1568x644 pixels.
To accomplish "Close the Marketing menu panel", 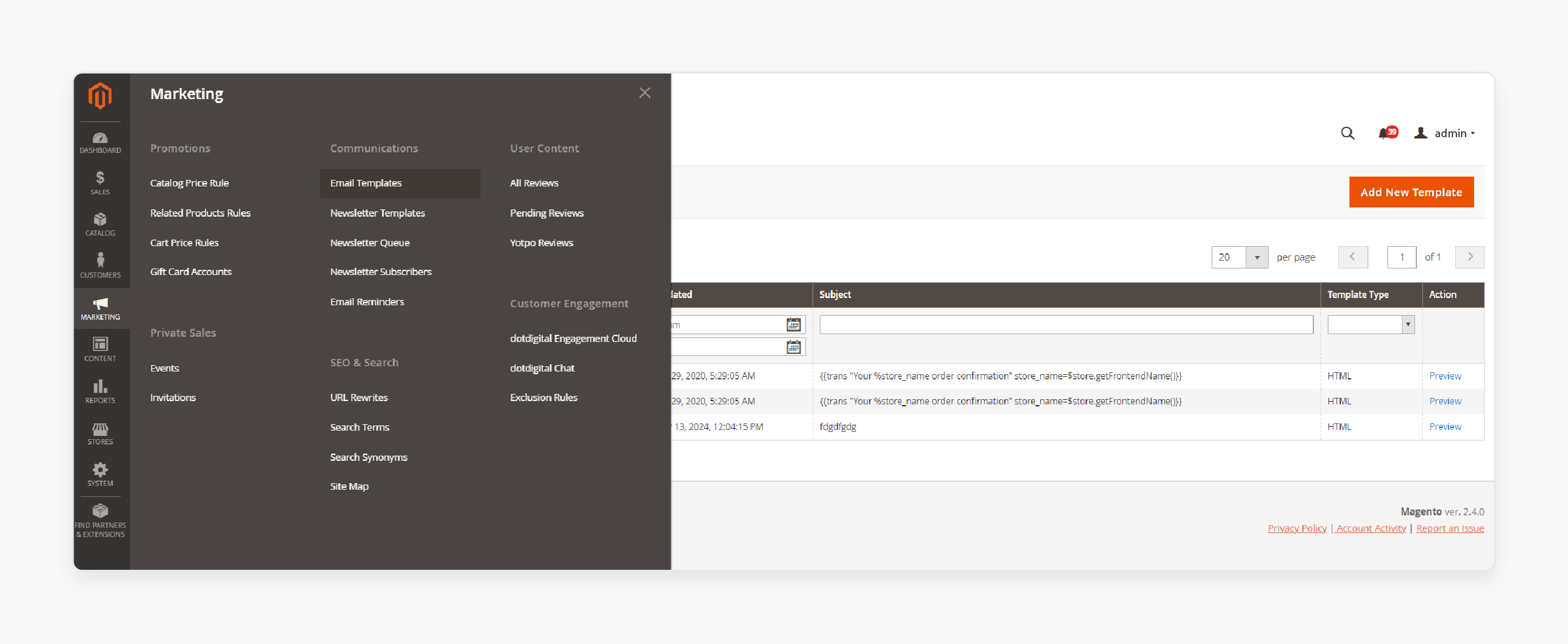I will [x=645, y=93].
